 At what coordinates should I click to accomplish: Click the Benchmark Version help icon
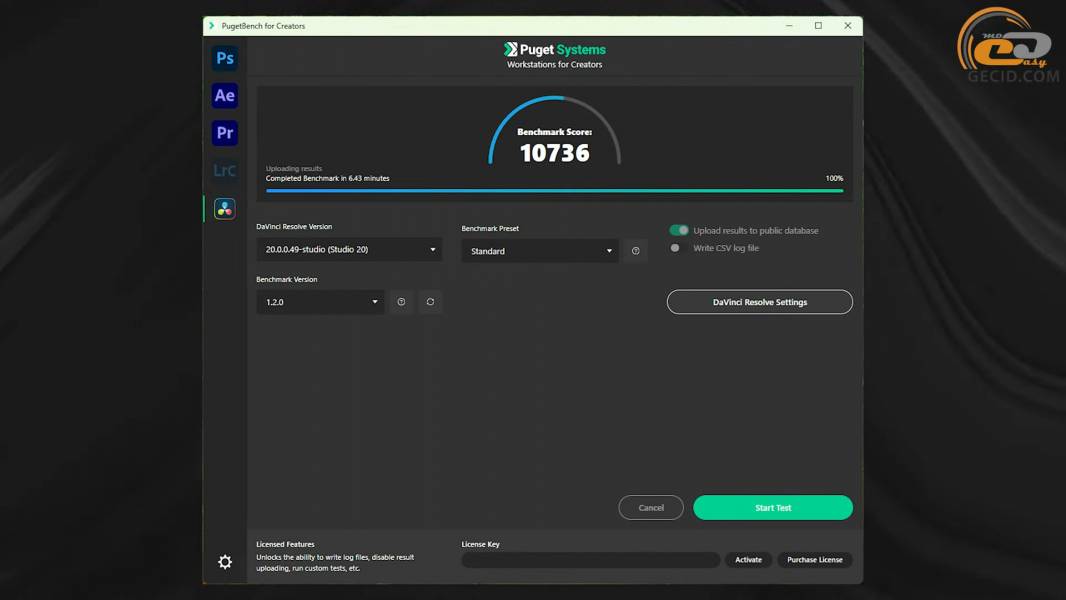pos(401,302)
